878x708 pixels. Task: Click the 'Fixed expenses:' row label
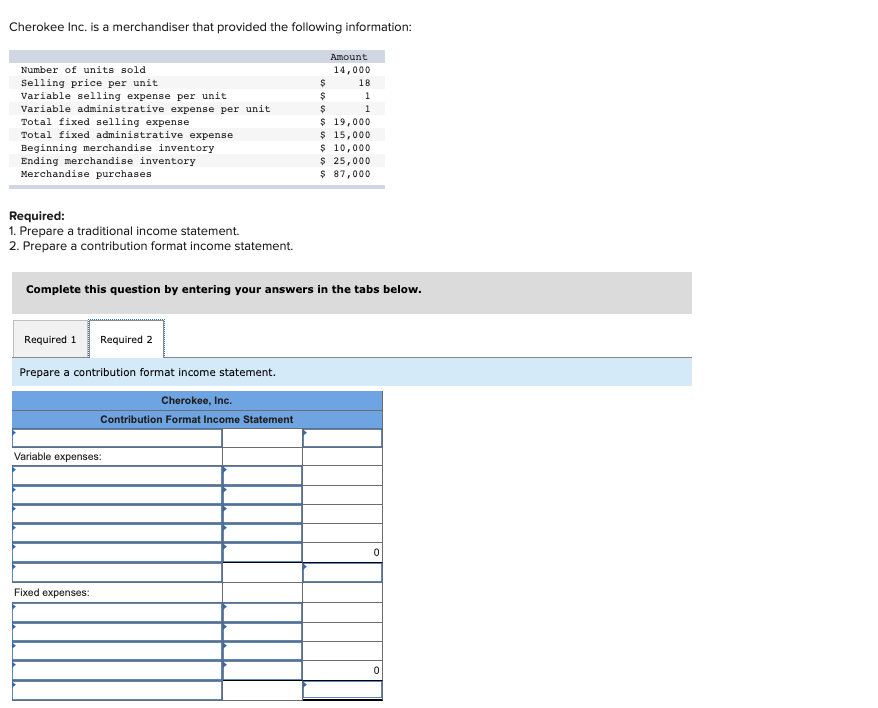point(52,593)
